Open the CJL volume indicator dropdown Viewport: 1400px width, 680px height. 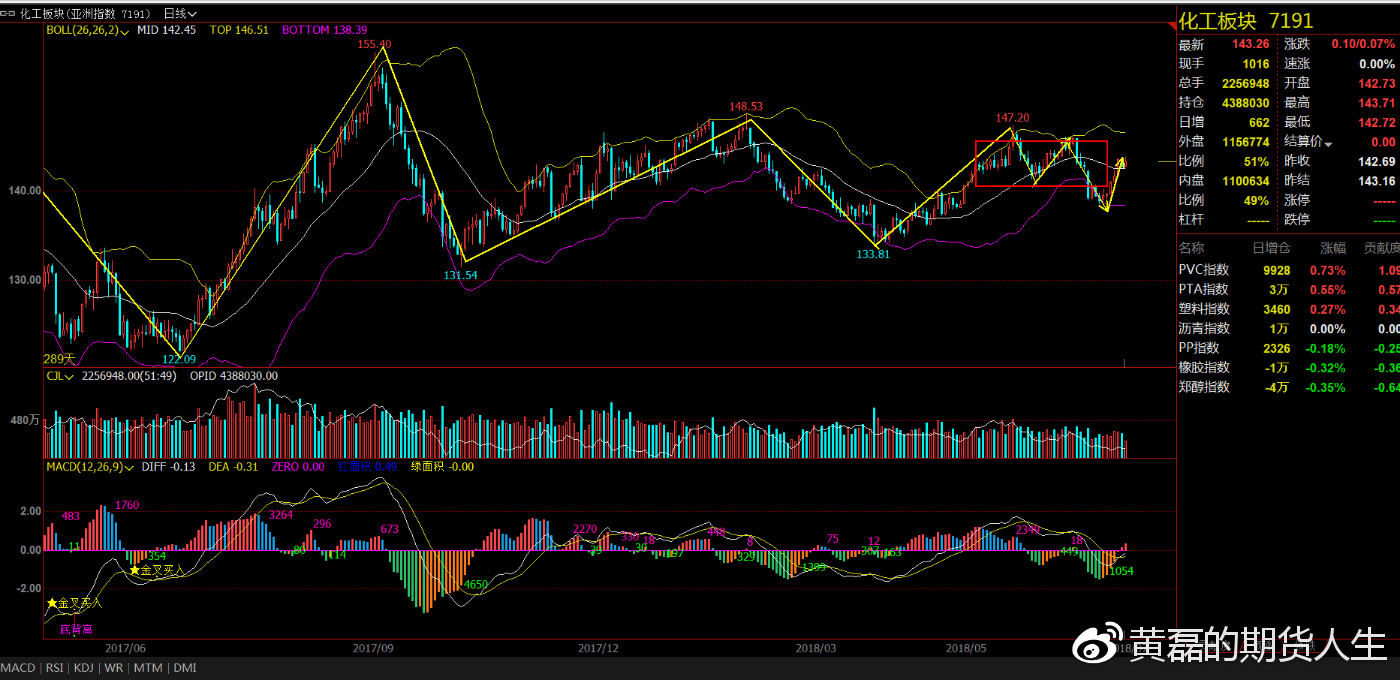pyautogui.click(x=61, y=376)
